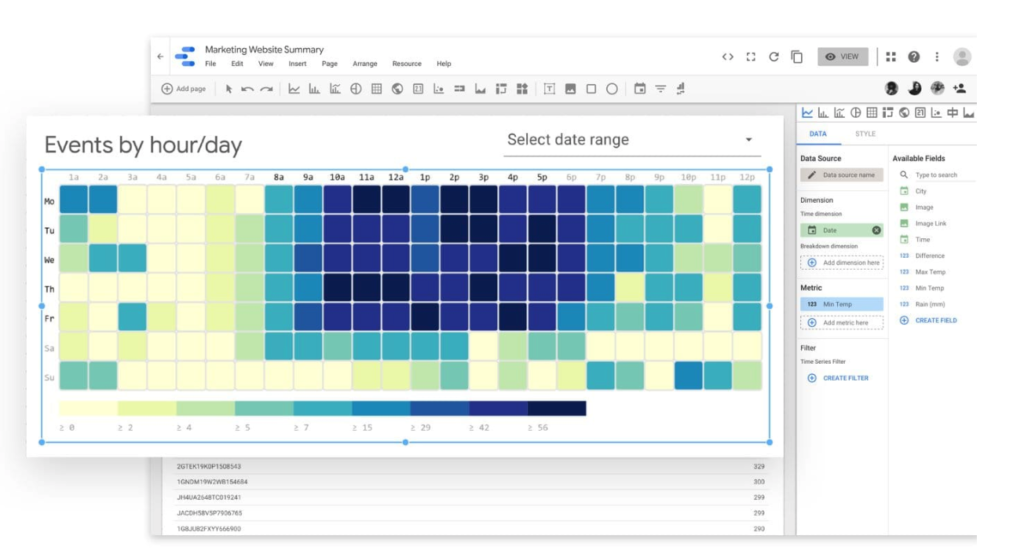Viewport: 1024px width, 558px height.
Task: Insert a geo map chart from the toolbar
Action: (397, 89)
